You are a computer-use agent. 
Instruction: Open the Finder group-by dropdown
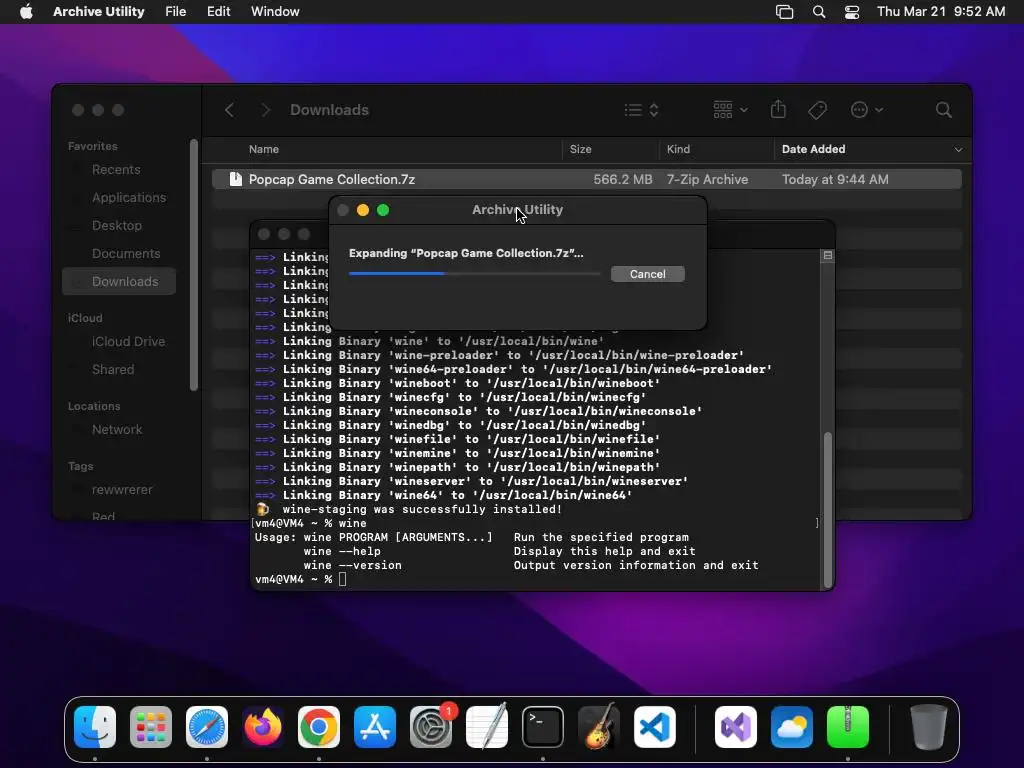pyautogui.click(x=730, y=110)
